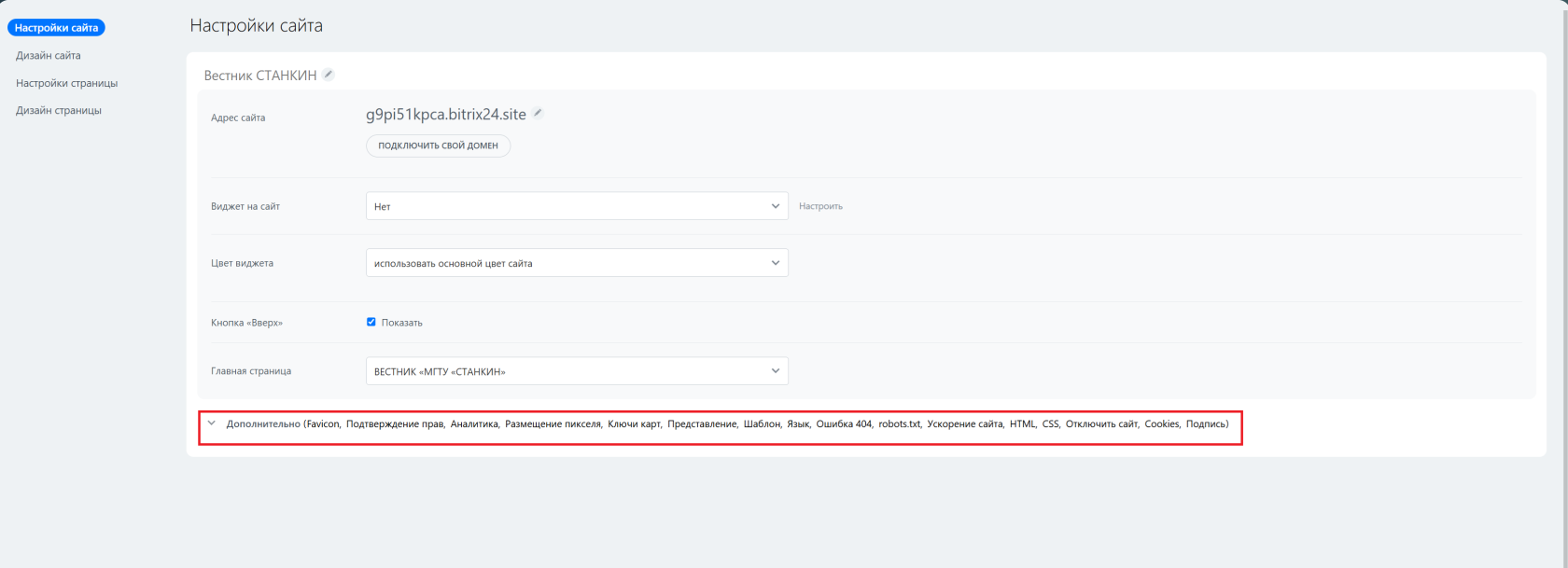The width and height of the screenshot is (1568, 568).
Task: Click the Адрес сайта label
Action: click(x=238, y=118)
